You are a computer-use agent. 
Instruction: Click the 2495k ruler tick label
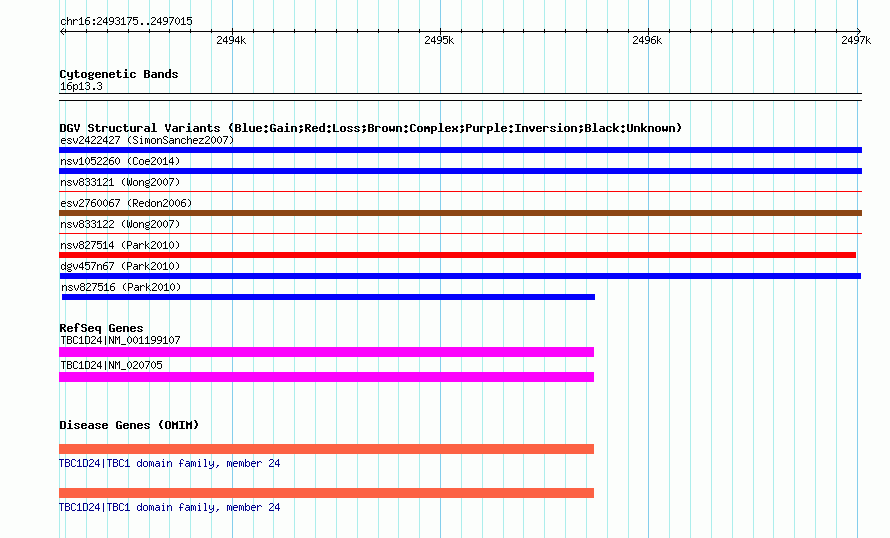point(439,40)
